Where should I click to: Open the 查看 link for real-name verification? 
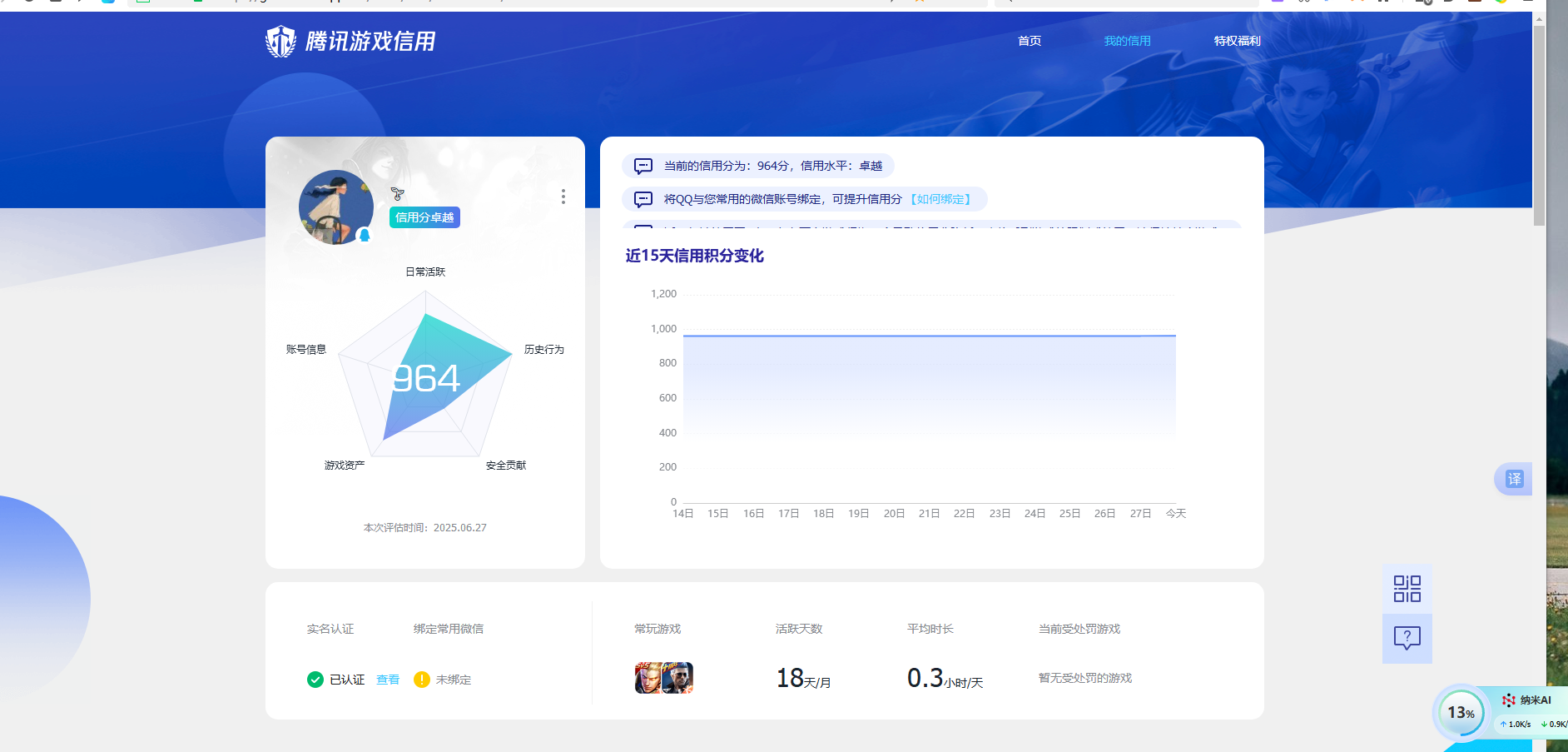pyautogui.click(x=388, y=680)
